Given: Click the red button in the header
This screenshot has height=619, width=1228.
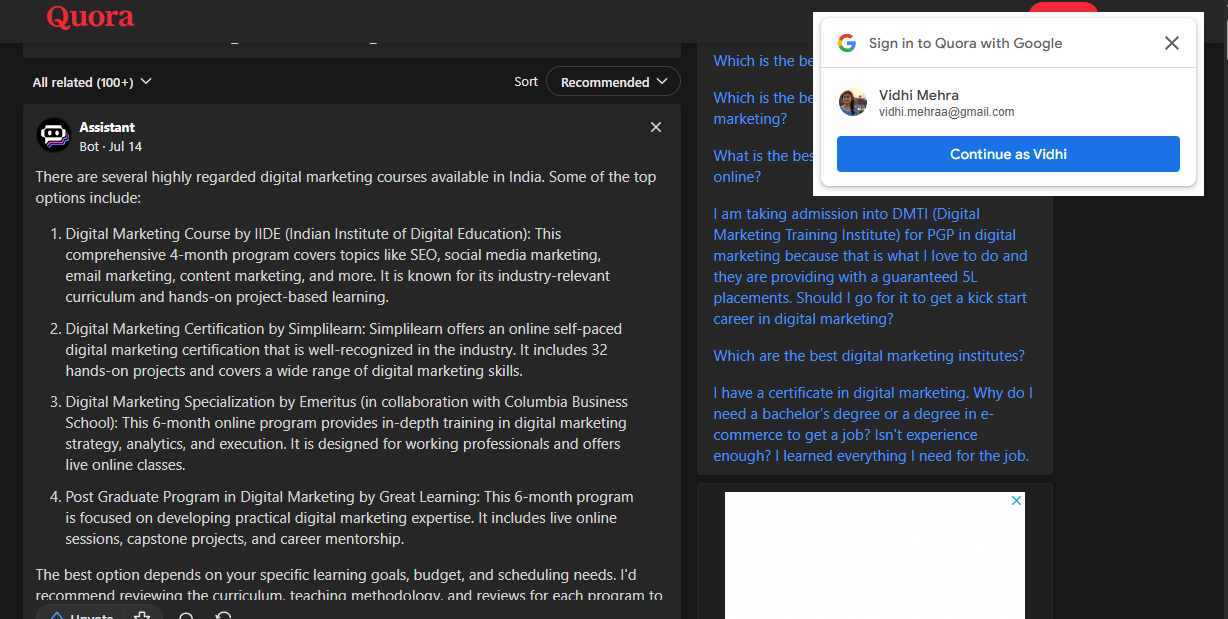Looking at the screenshot, I should point(1063,11).
